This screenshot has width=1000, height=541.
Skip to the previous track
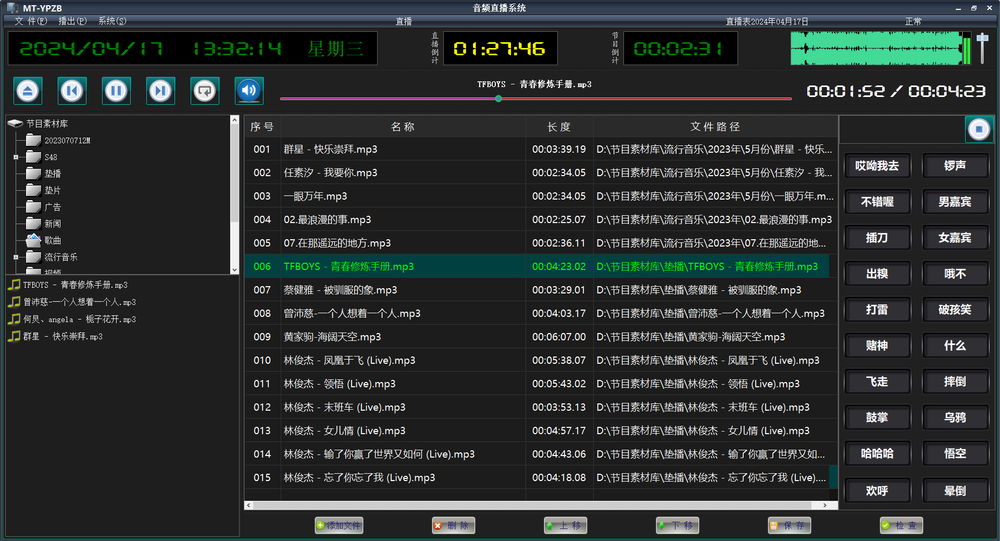pyautogui.click(x=72, y=91)
